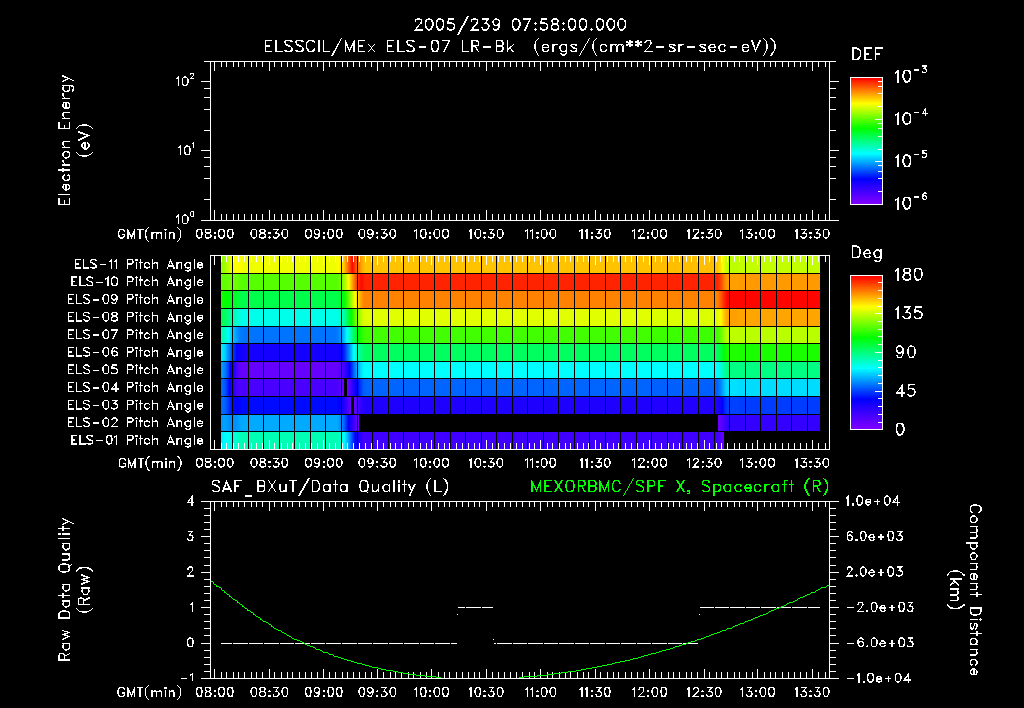Choose the ELS-02 Pitch Angle row label

[x=135, y=423]
